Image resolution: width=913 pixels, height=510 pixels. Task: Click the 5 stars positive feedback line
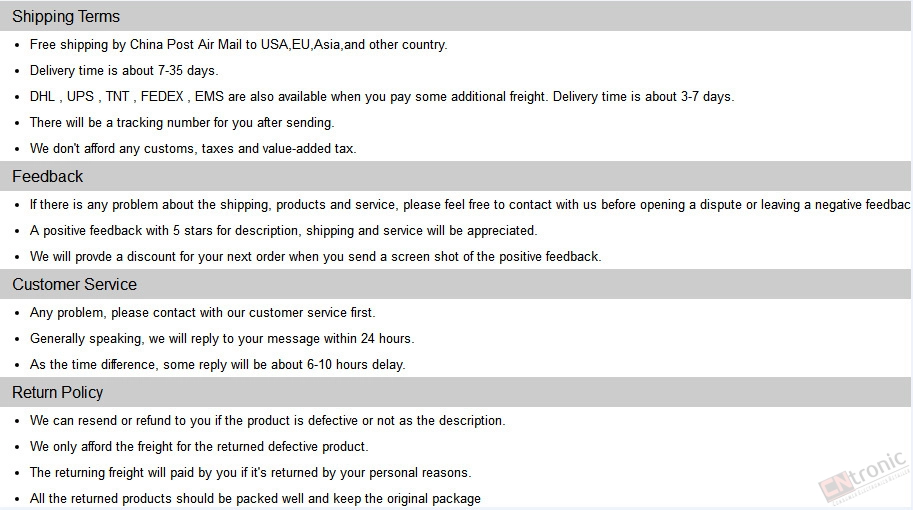click(x=284, y=231)
